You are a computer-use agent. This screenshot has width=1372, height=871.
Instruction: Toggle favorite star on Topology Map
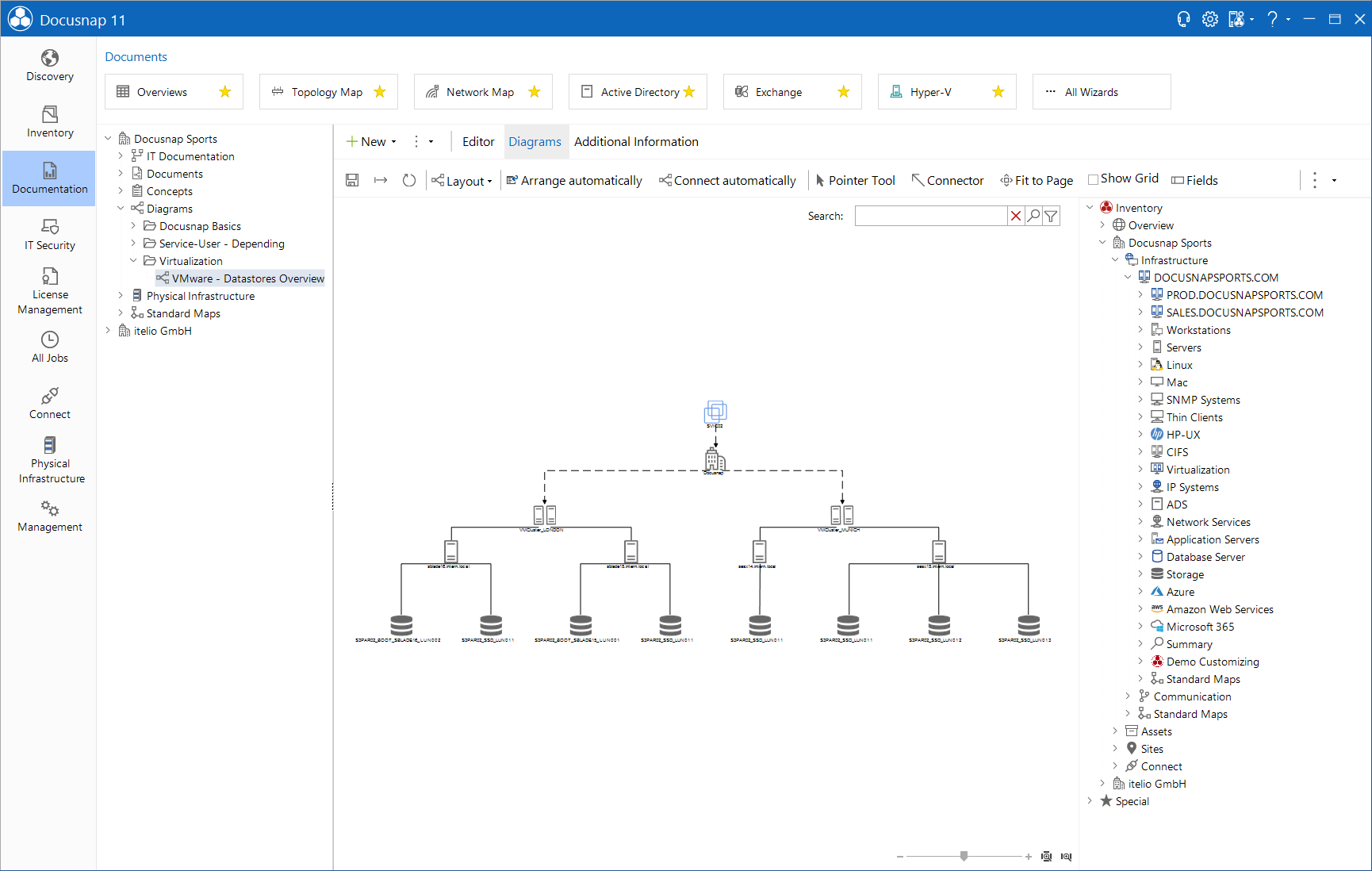click(x=380, y=92)
